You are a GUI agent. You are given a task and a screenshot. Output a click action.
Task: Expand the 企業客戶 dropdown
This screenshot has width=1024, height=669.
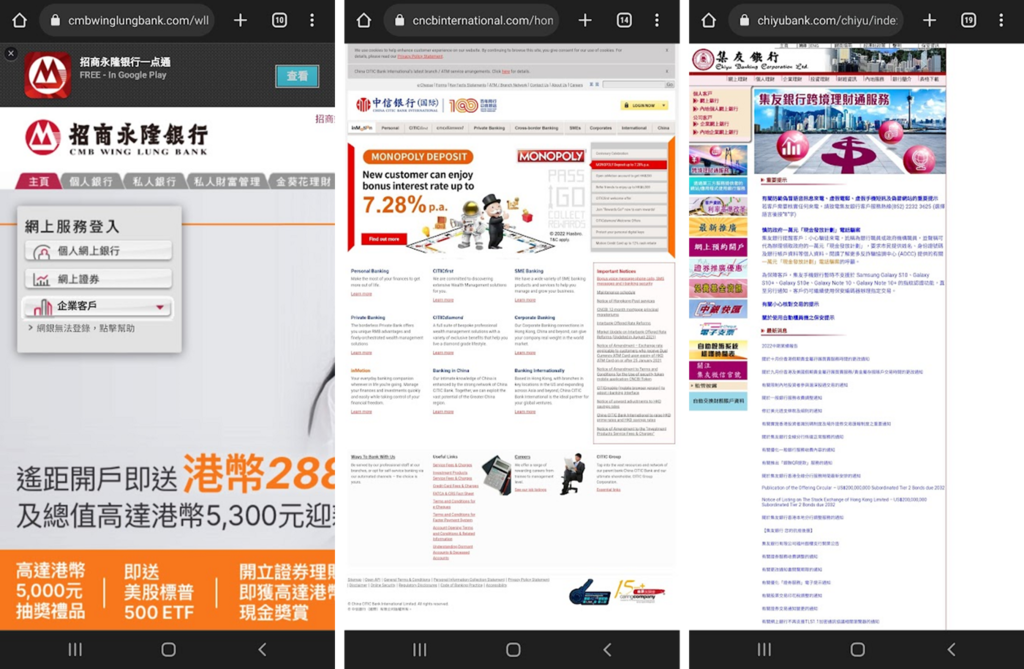[97, 306]
